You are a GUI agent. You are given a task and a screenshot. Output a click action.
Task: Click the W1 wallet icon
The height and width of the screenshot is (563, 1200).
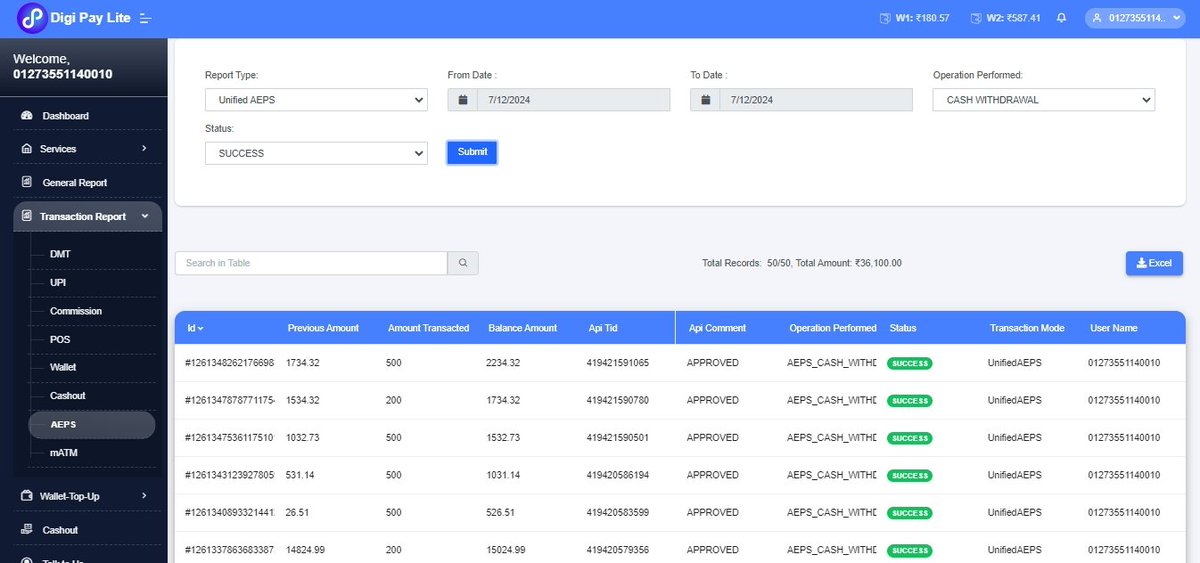click(884, 18)
